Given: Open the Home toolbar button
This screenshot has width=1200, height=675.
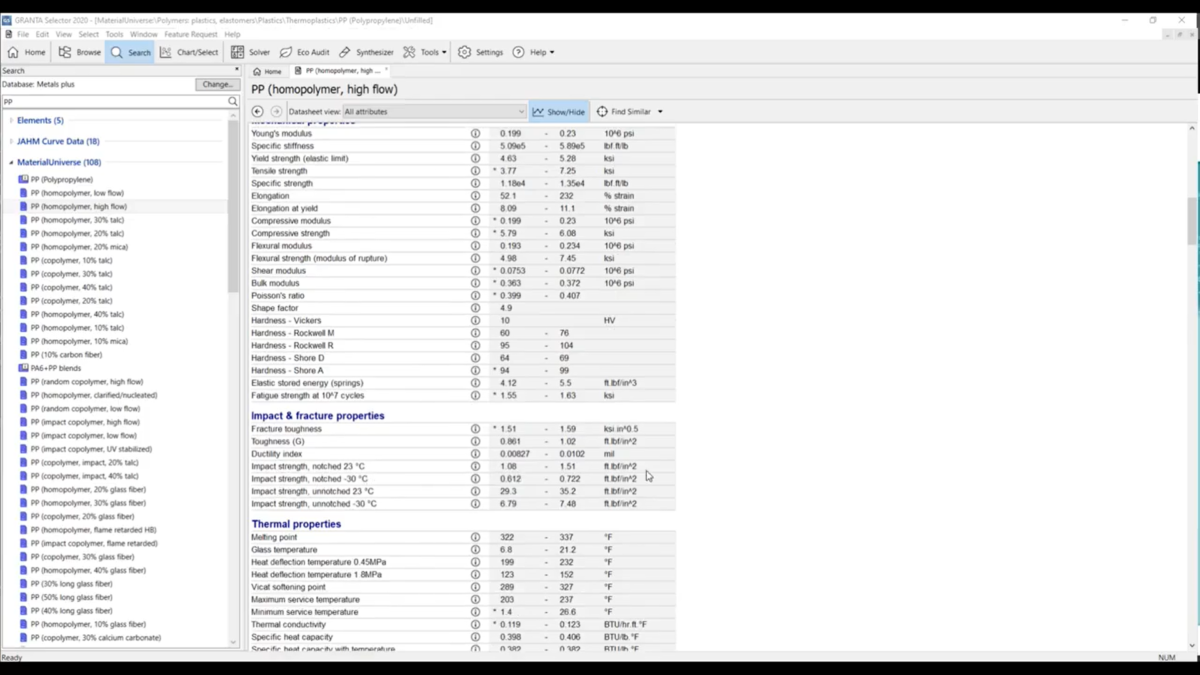Looking at the screenshot, I should [27, 52].
